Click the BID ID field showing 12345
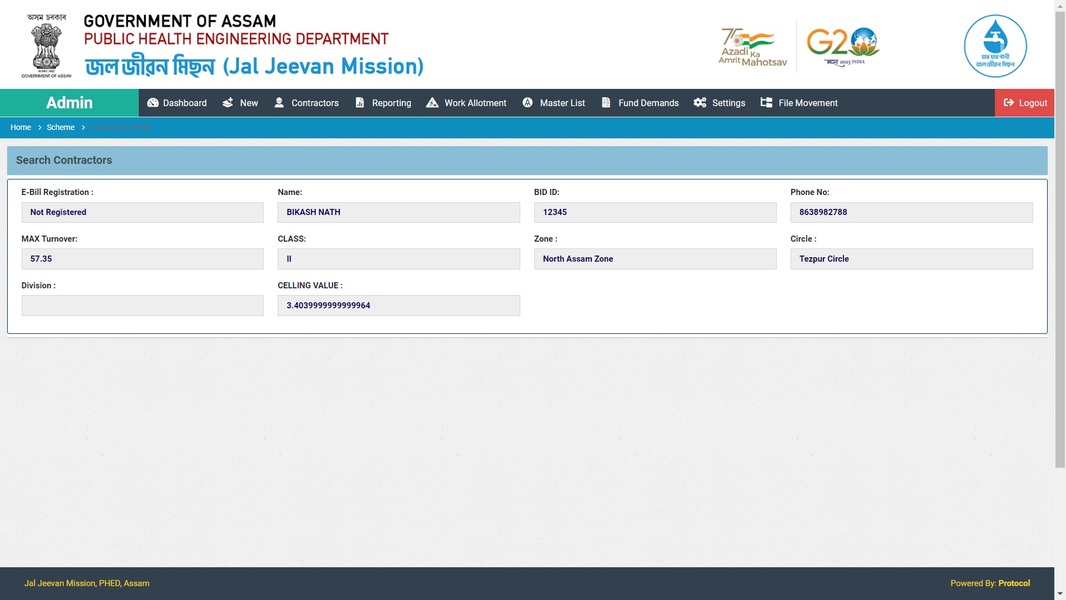Image resolution: width=1066 pixels, height=600 pixels. pos(655,212)
